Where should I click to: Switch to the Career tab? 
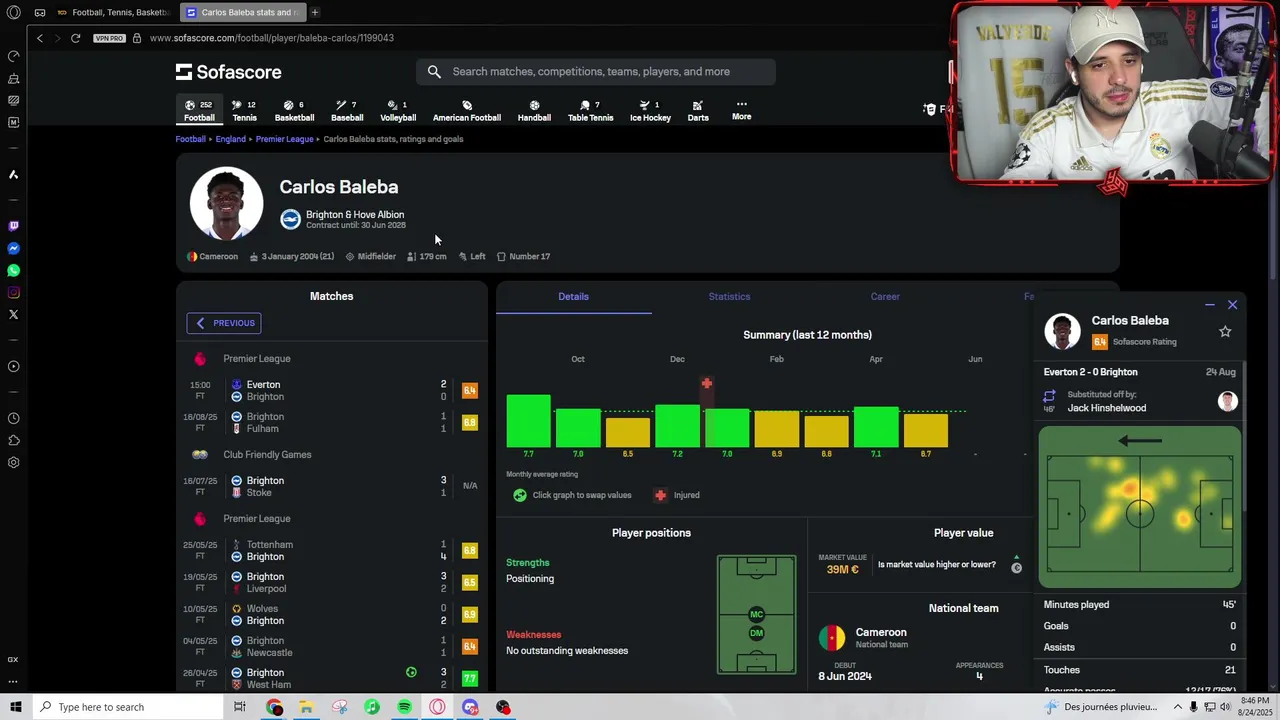[885, 296]
